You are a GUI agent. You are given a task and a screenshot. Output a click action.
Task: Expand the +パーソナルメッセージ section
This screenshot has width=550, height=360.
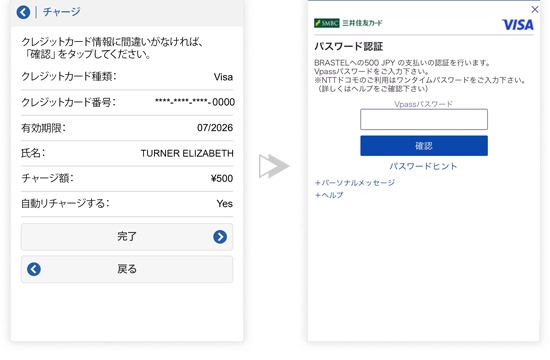click(355, 182)
